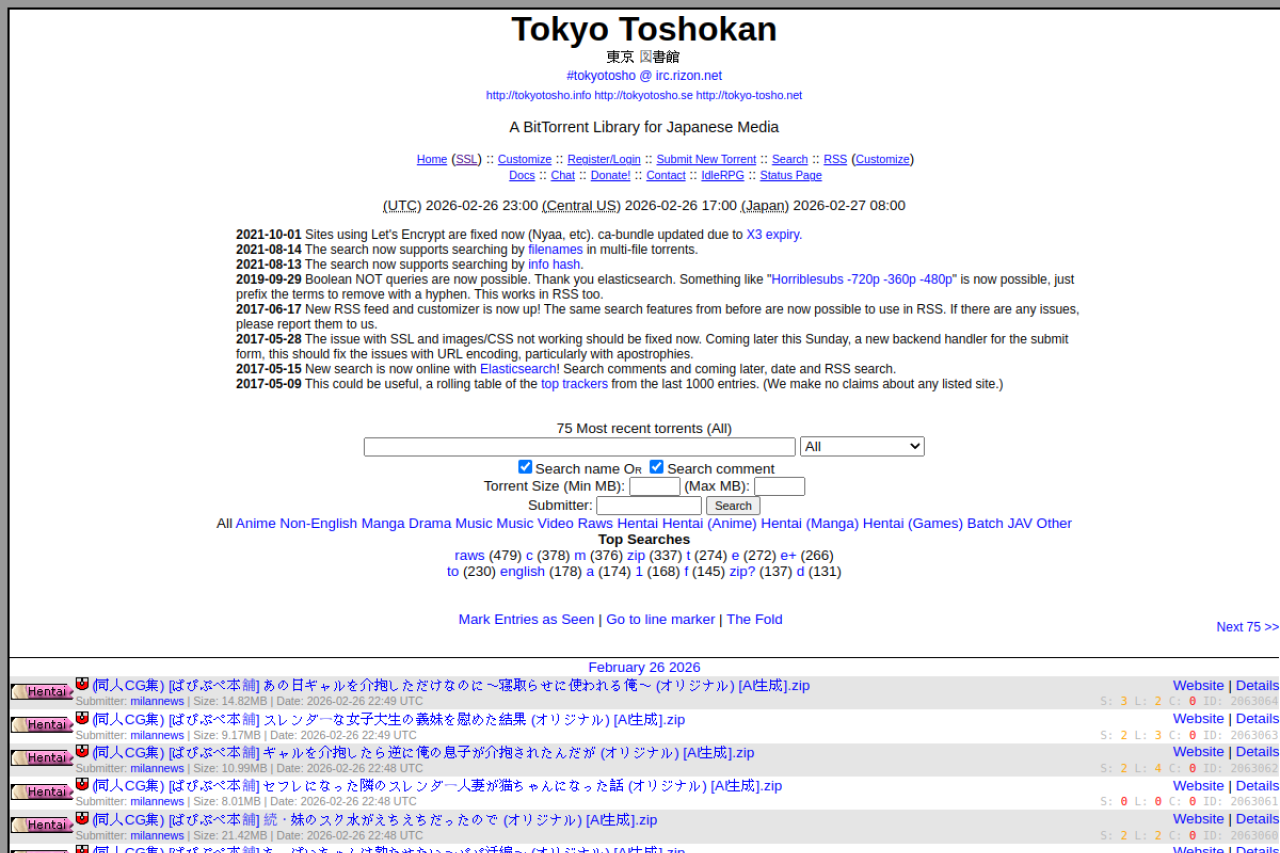Click the Hentai badge beside the 9.17MB torrent

(x=41, y=724)
